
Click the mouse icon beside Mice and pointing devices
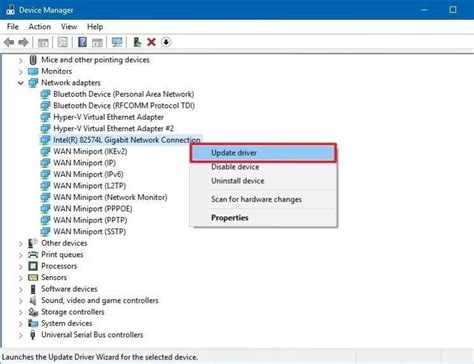point(33,60)
